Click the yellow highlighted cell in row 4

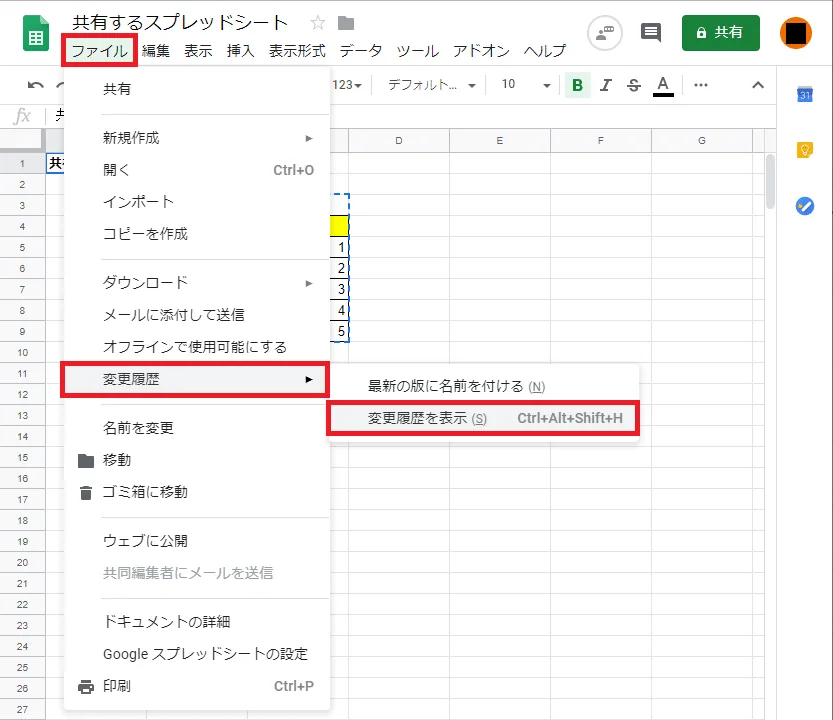coord(339,226)
